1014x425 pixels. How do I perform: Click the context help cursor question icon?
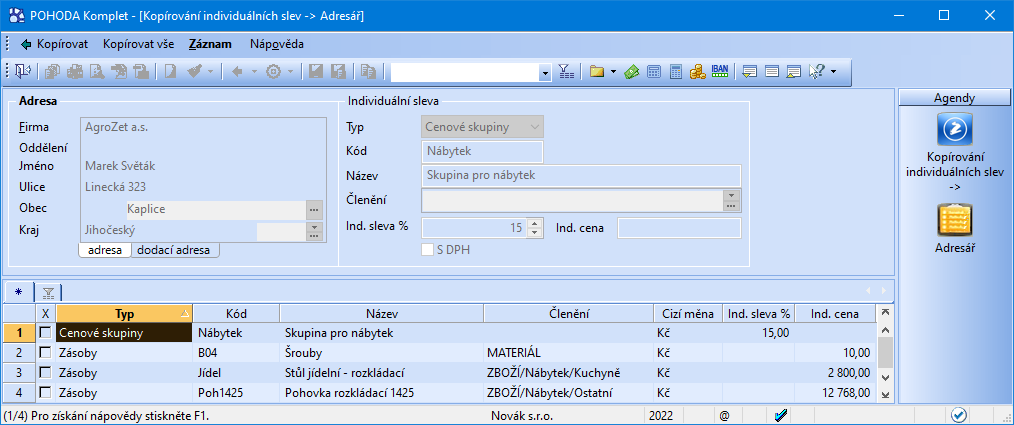tap(816, 72)
